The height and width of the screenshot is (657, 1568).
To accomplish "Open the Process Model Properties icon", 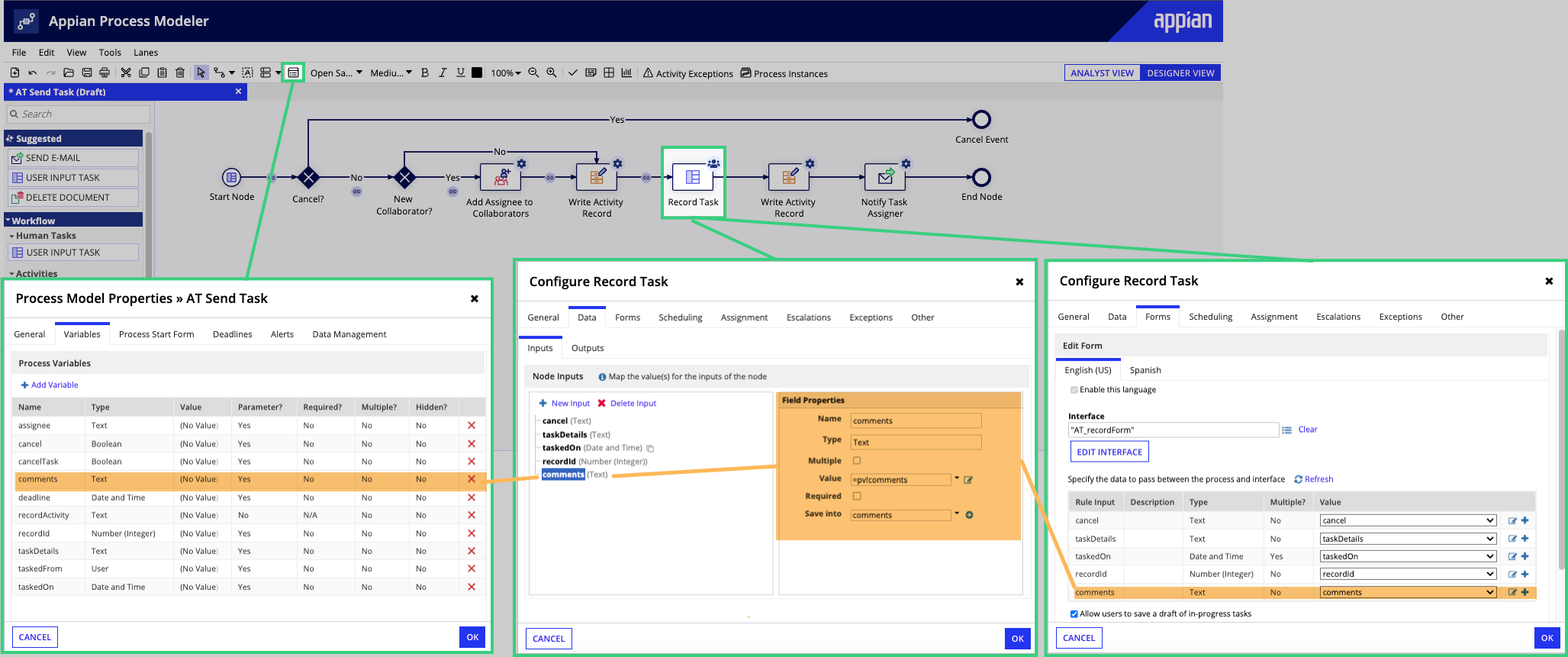I will click(293, 72).
